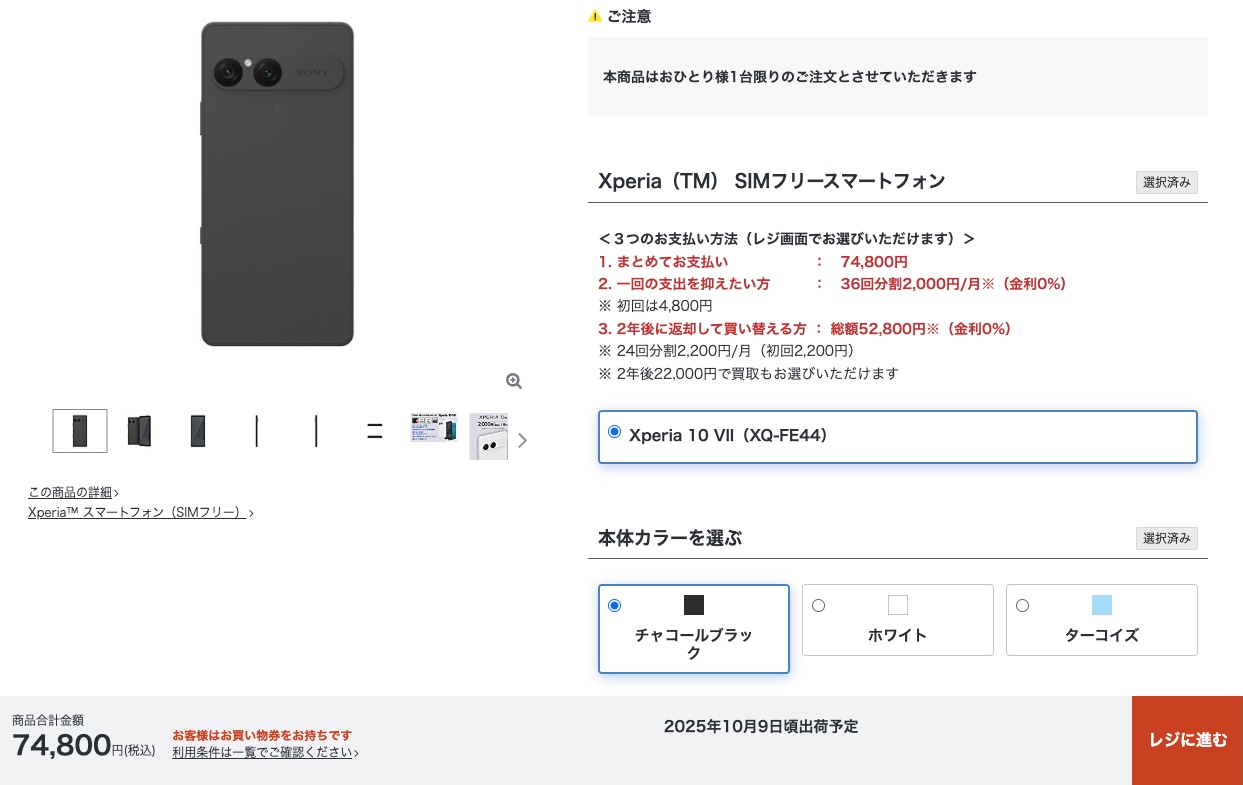Click the レジに進む checkout button
This screenshot has height=785, width=1243.
(1187, 740)
